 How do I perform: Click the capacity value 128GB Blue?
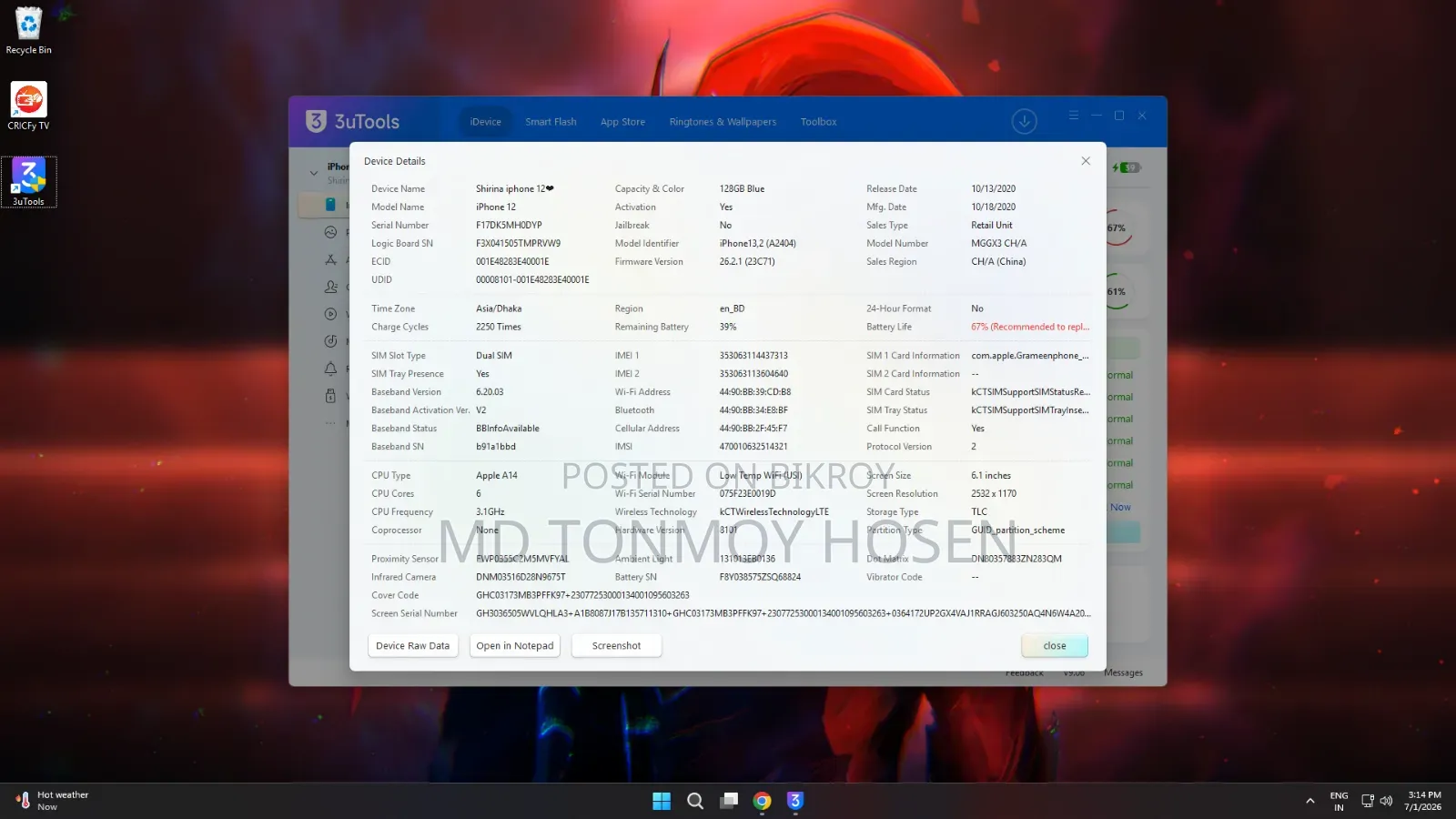click(743, 189)
